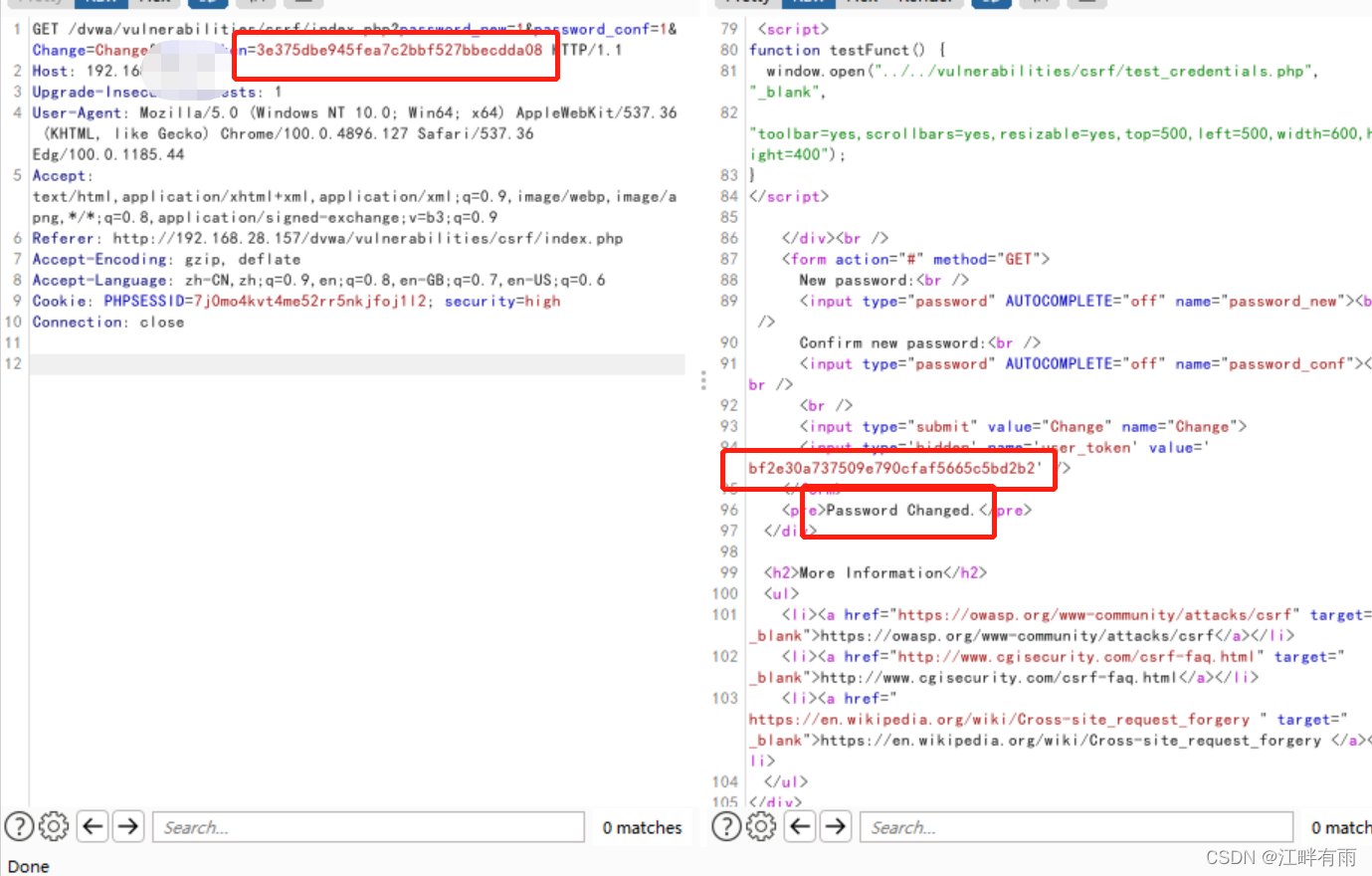Click the opening <script> tag on line 79
The image size is (1372, 876).
793,29
